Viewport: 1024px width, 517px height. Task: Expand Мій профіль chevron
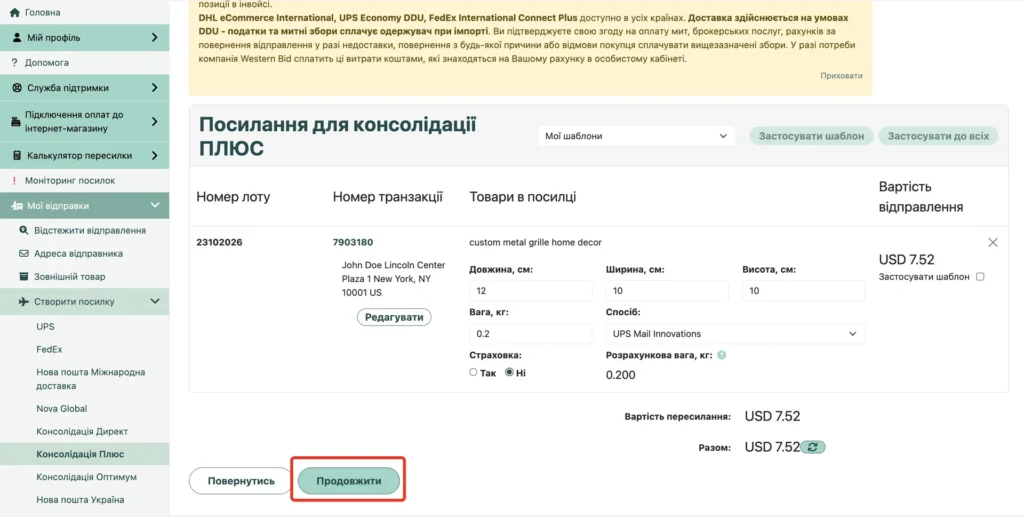tap(155, 38)
